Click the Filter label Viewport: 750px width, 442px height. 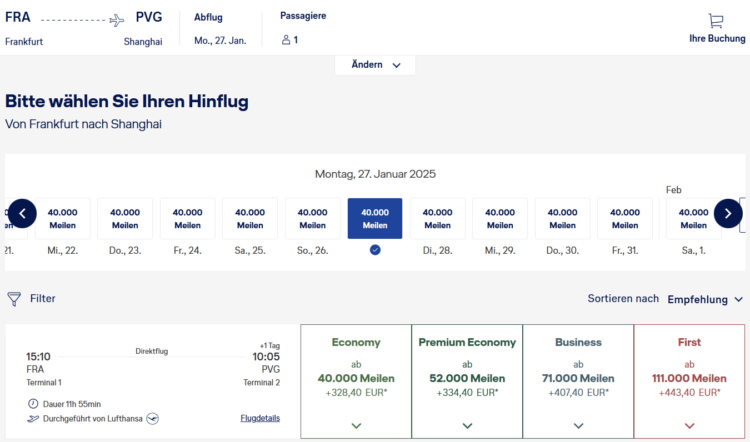(x=43, y=298)
